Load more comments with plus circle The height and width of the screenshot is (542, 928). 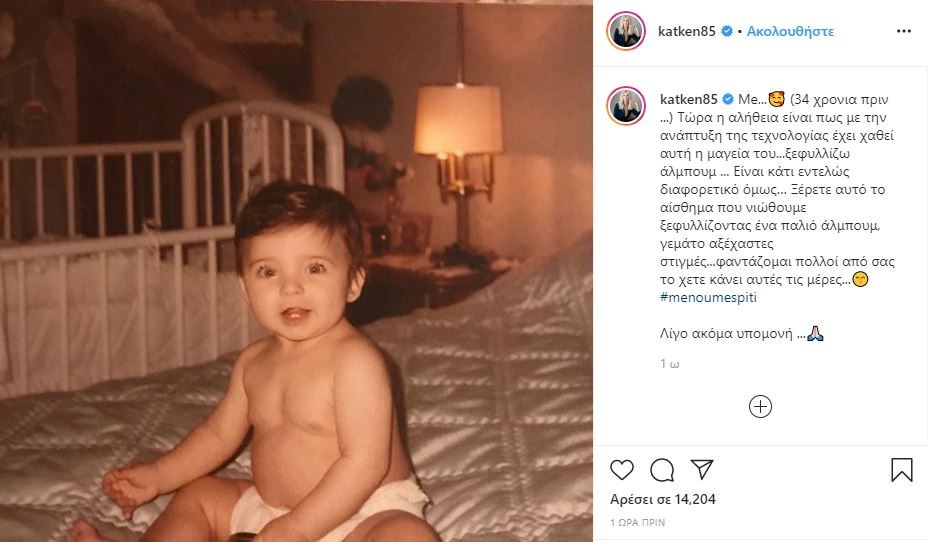(x=760, y=406)
